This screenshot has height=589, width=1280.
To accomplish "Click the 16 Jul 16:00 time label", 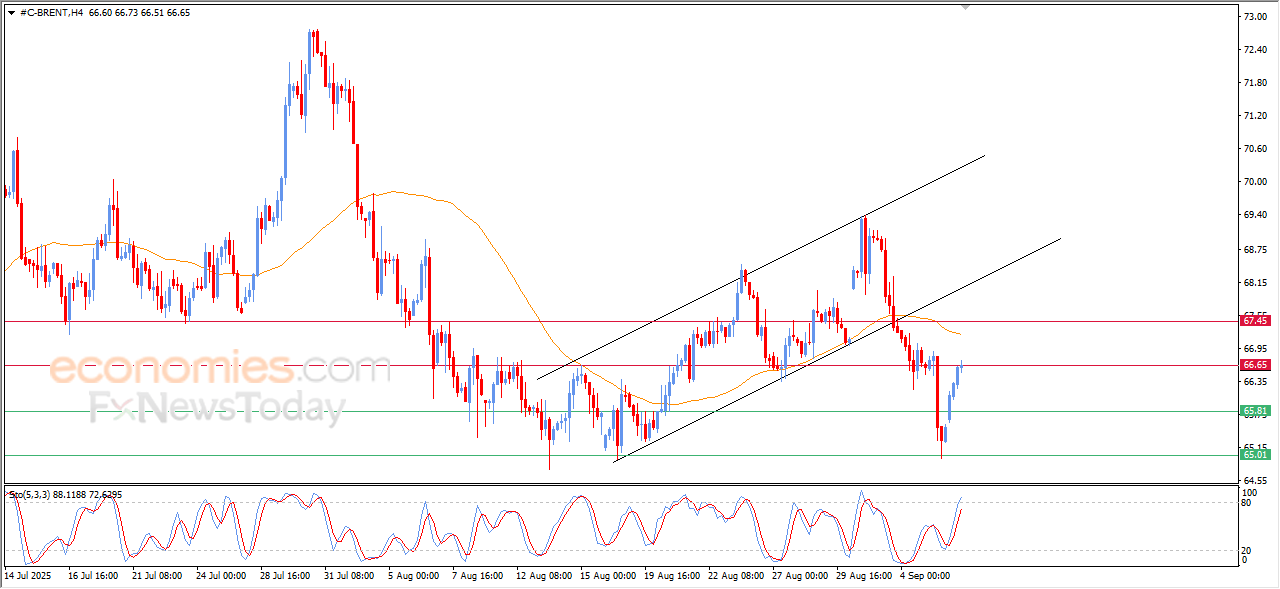I will [93, 576].
